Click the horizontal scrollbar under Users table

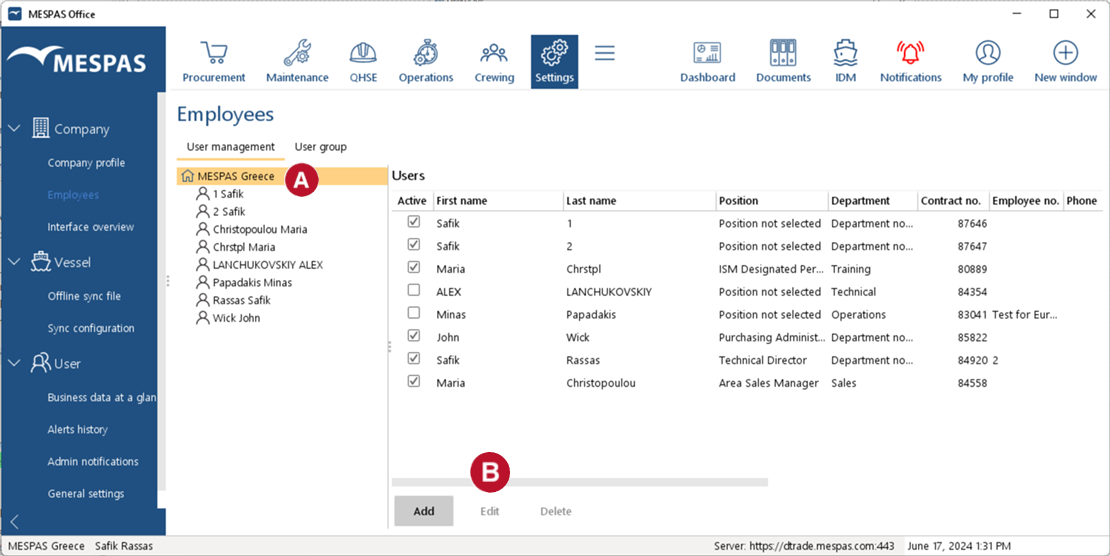580,482
